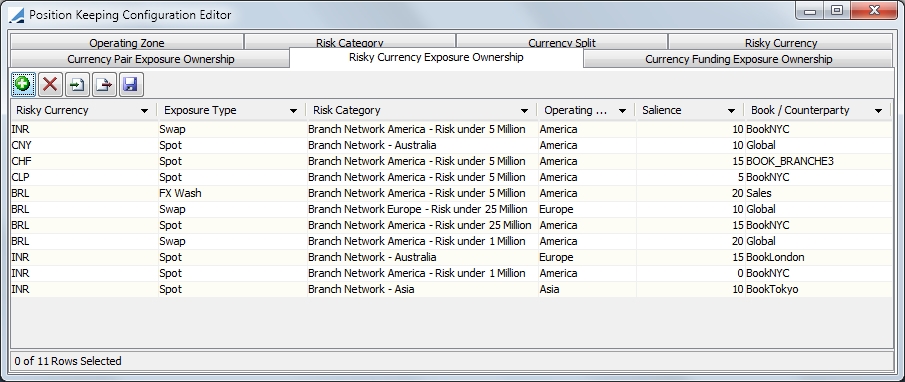Click the 0 of 11 Rows Selected status

(x=68, y=361)
